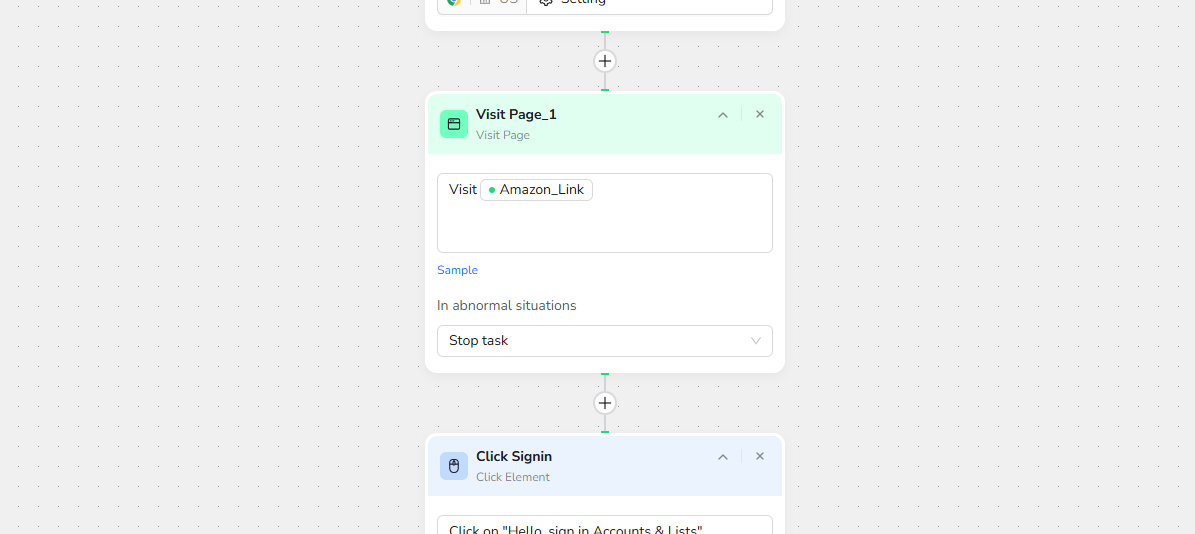Click the plus button above Visit Page_1
The height and width of the screenshot is (534, 1195).
(x=605, y=61)
